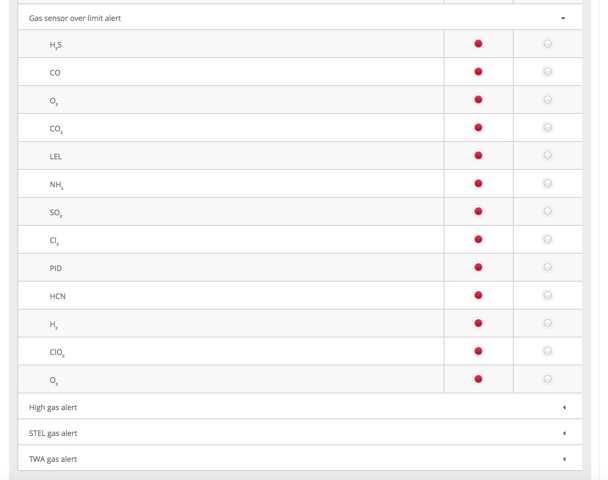Select the unselected radio button for H₂S

pyautogui.click(x=547, y=44)
